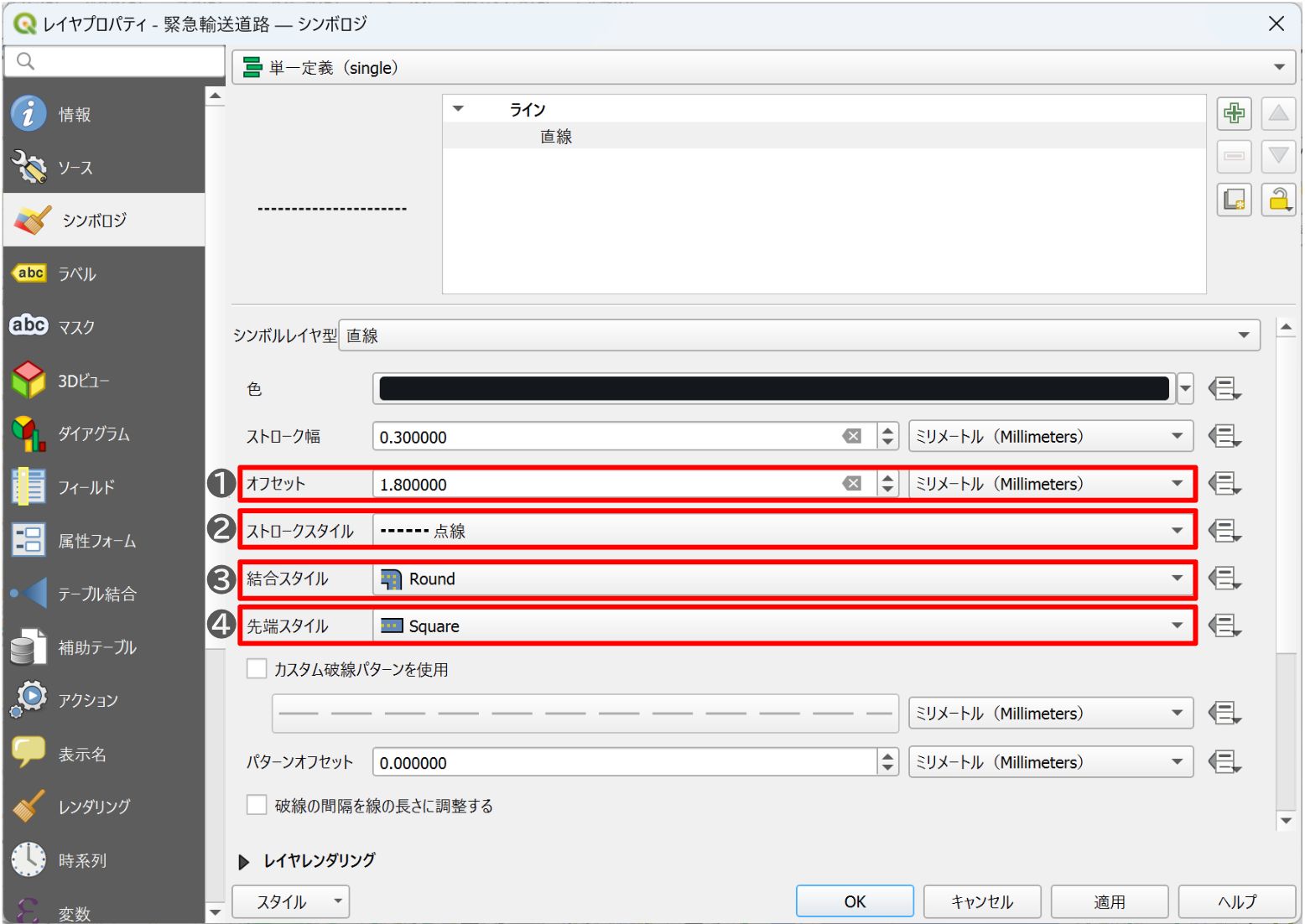This screenshot has height=924, width=1305.
Task: Click the パターンオフセット value field
Action: pyautogui.click(x=625, y=762)
